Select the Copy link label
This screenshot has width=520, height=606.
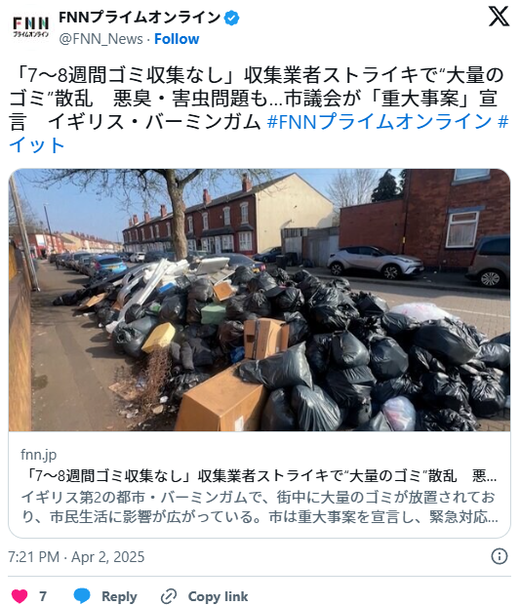point(218,596)
